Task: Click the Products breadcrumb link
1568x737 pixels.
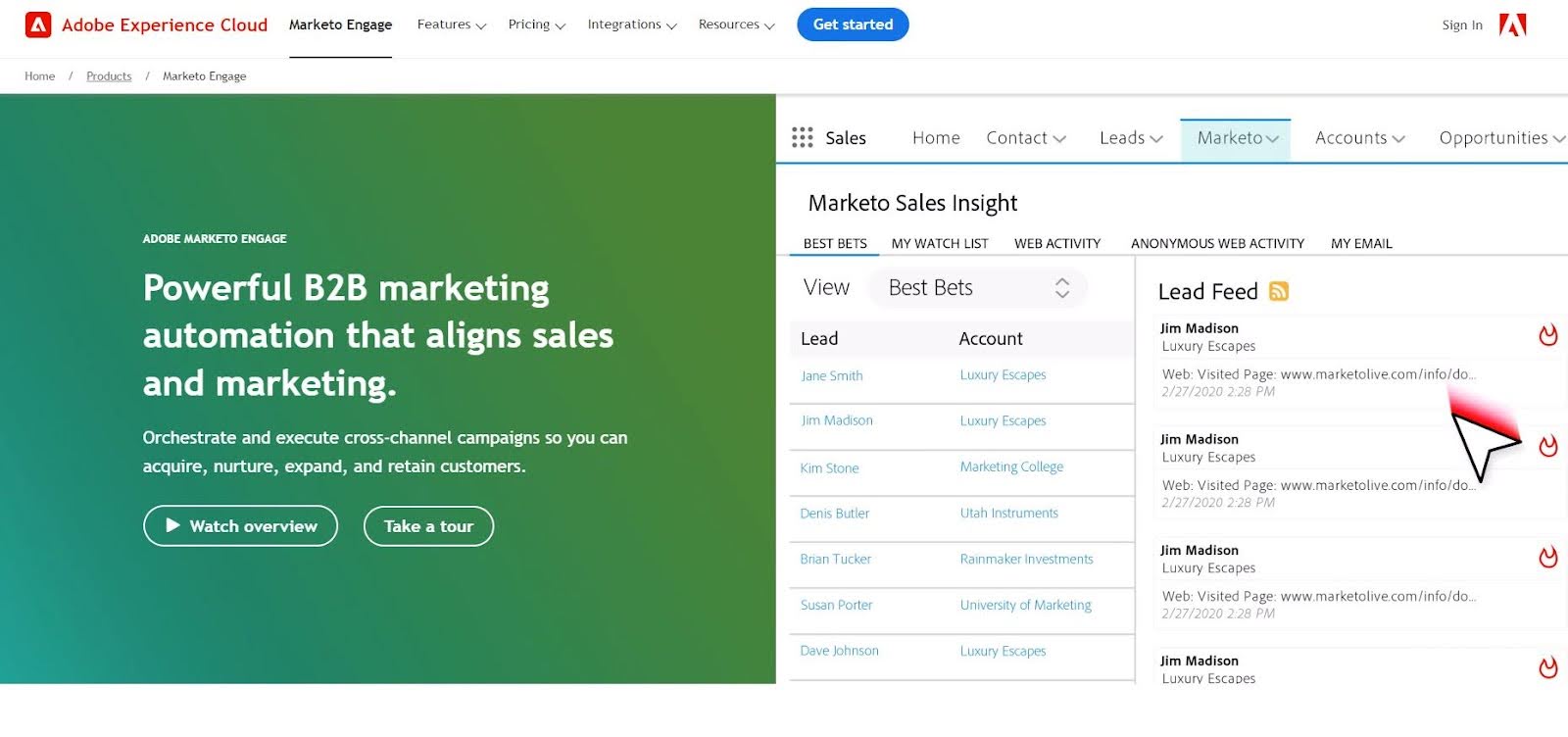Action: click(109, 76)
